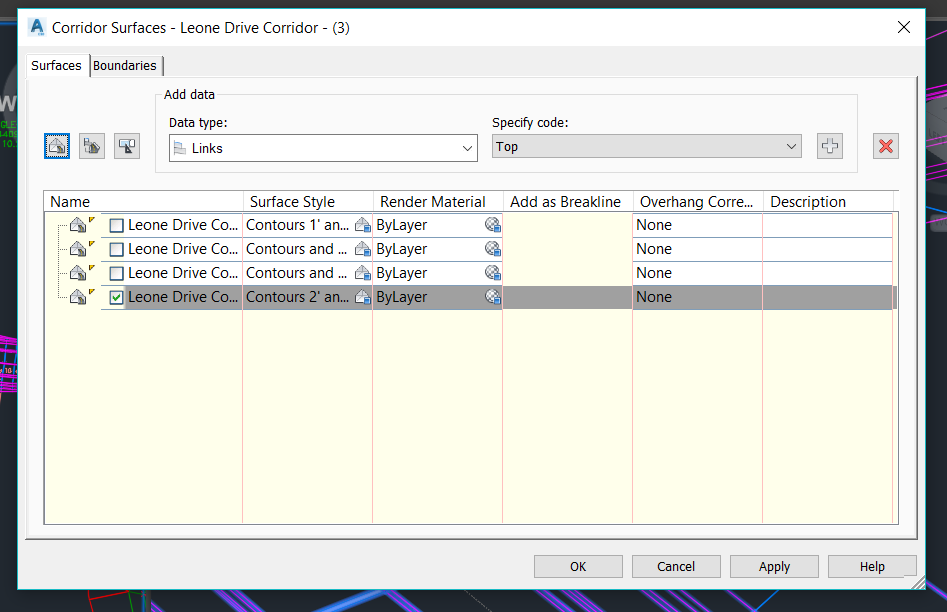Uncheck the checked Contours 2' surface row checkbox

pyautogui.click(x=117, y=297)
